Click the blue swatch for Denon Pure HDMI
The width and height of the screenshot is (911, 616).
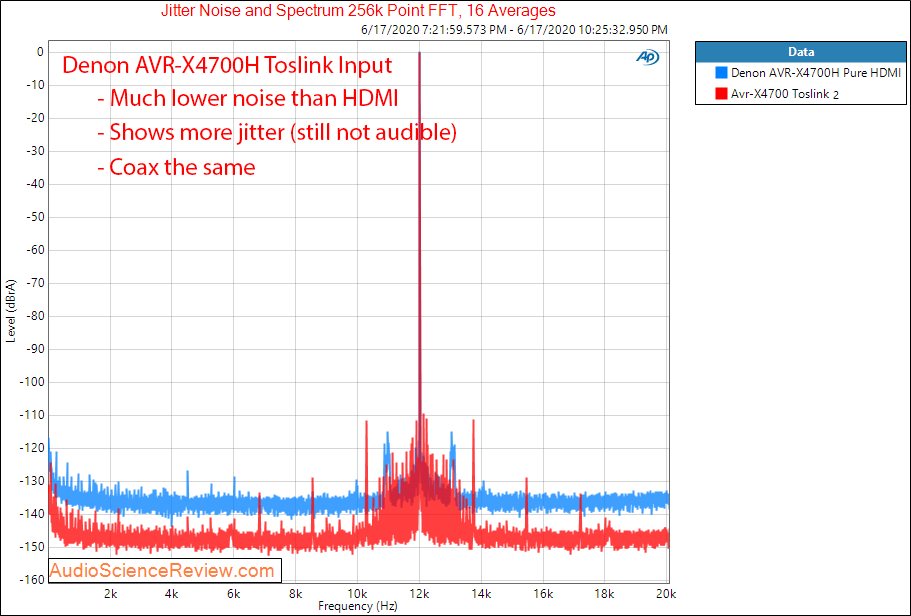click(x=722, y=73)
